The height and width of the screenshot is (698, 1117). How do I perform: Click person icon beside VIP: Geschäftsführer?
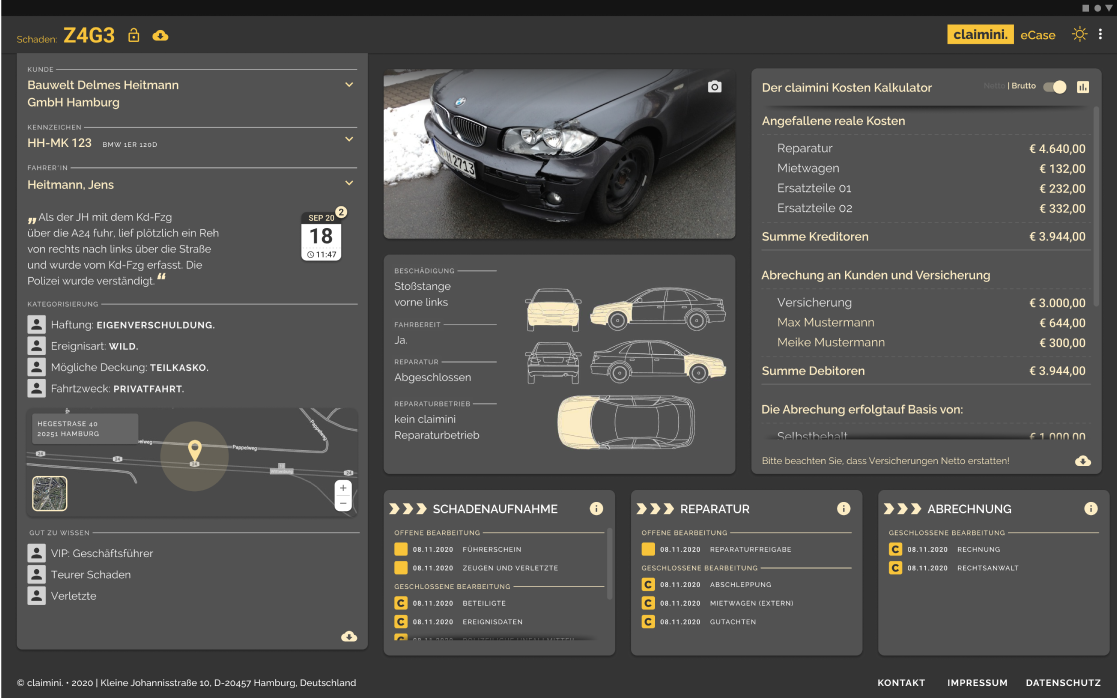pyautogui.click(x=36, y=553)
